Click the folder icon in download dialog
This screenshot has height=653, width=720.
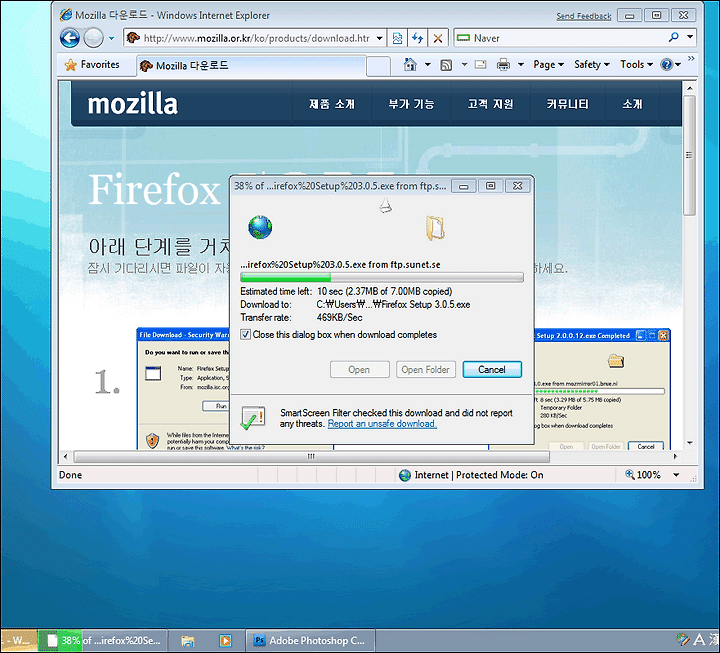click(435, 228)
